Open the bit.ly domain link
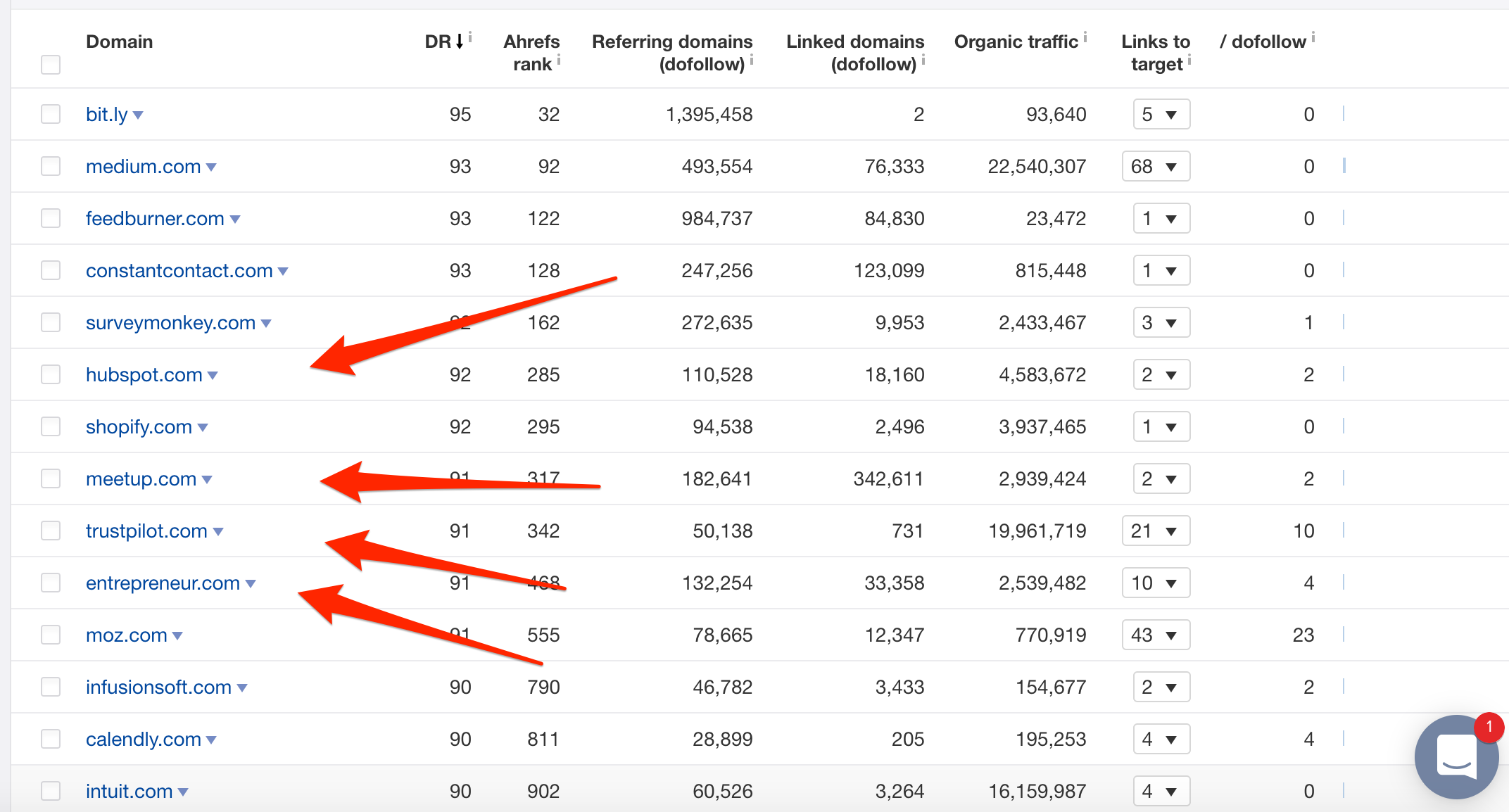Image resolution: width=1509 pixels, height=812 pixels. click(x=107, y=114)
